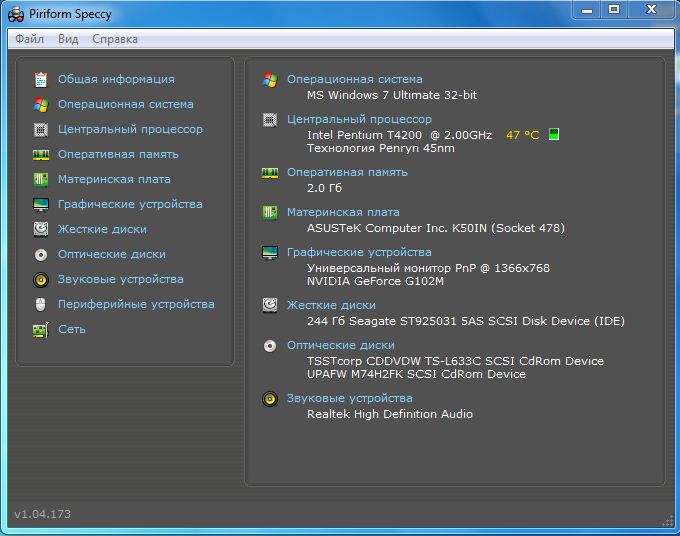
Task: Click the network icon next to Сеть
Action: pyautogui.click(x=40, y=329)
